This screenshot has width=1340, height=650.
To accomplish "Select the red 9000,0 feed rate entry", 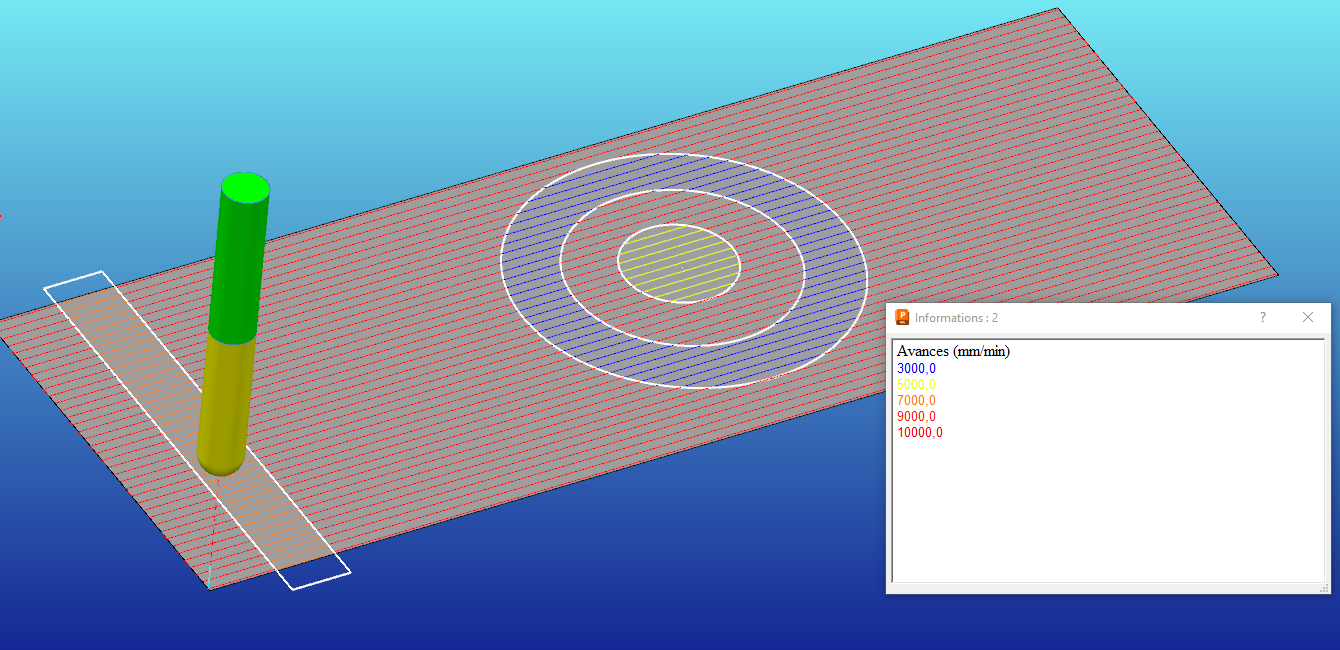I will (x=916, y=417).
